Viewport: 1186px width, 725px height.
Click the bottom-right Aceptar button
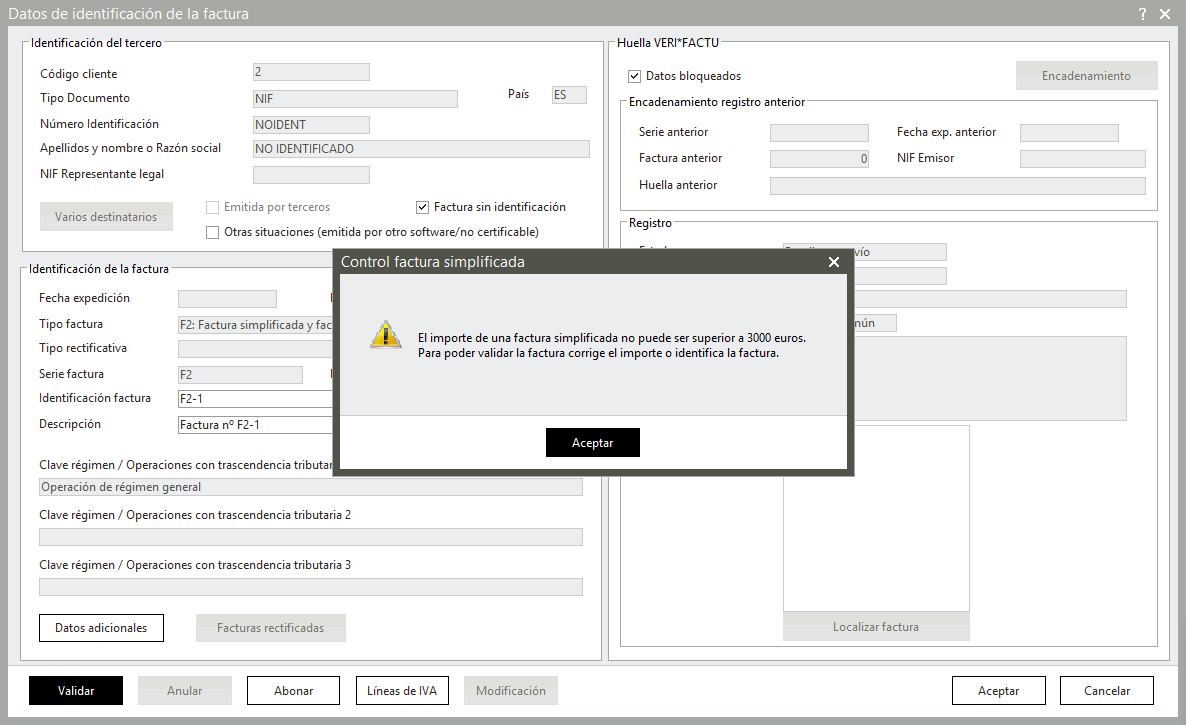tap(998, 691)
